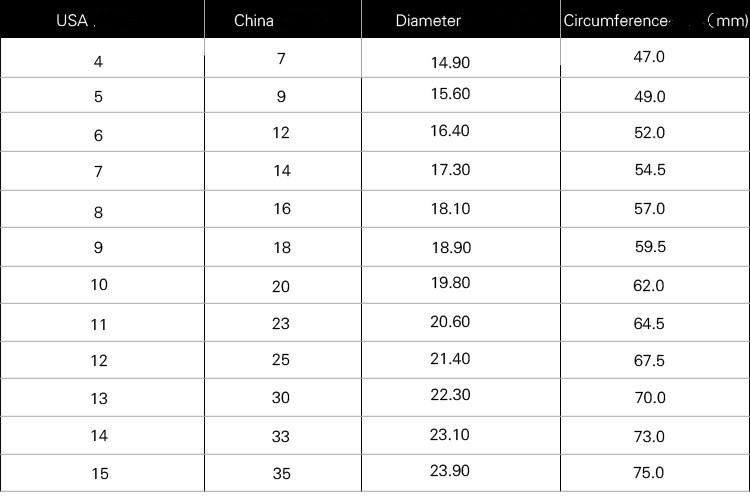This screenshot has width=750, height=504.
Task: Select the 59.5 circumference cell
Action: pyautogui.click(x=649, y=247)
